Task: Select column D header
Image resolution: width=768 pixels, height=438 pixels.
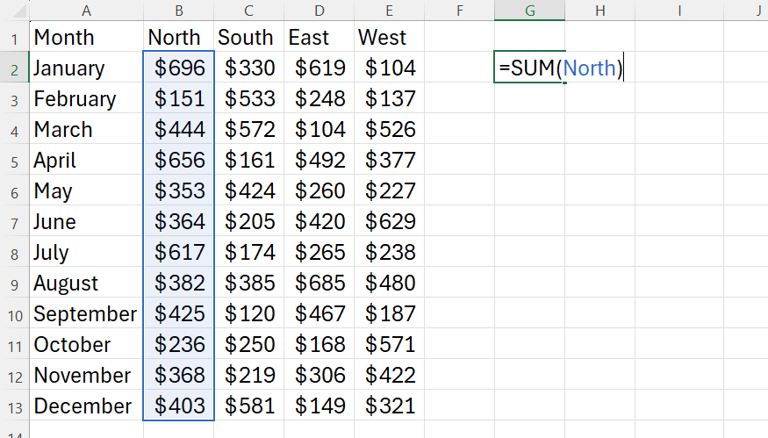Action: point(319,10)
